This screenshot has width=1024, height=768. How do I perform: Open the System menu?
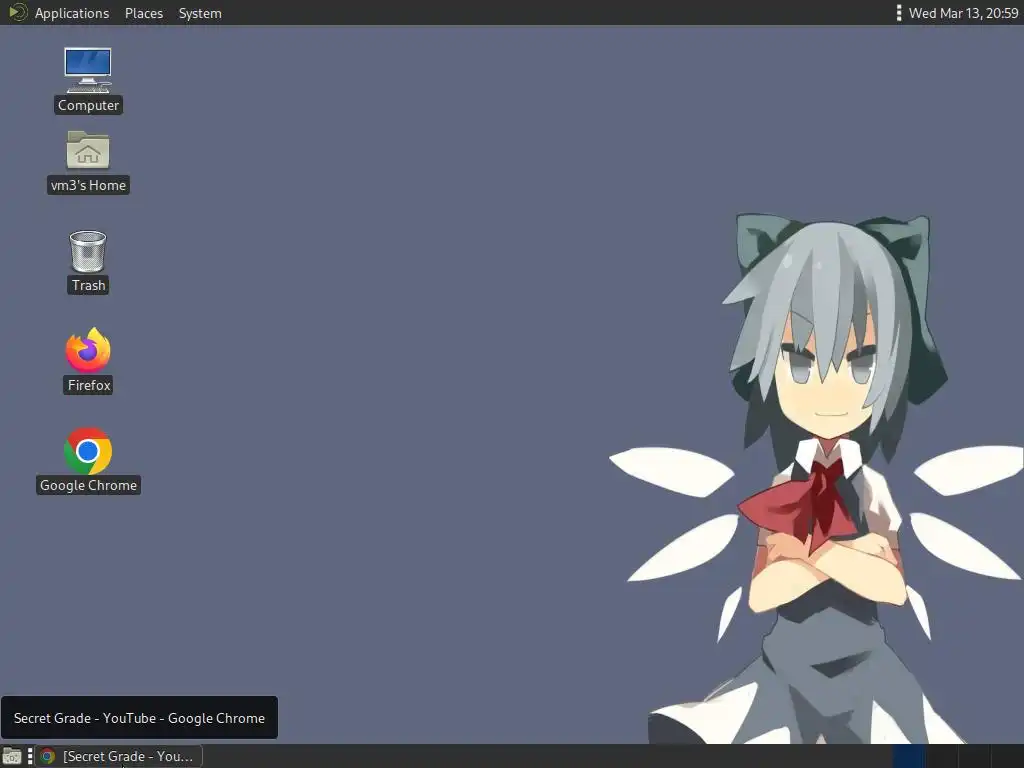coord(200,13)
